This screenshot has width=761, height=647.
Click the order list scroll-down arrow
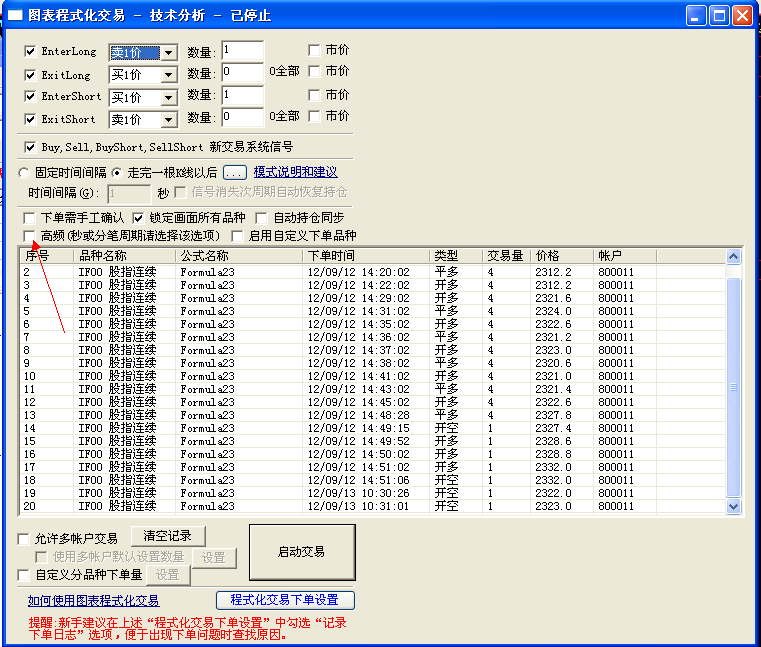733,507
